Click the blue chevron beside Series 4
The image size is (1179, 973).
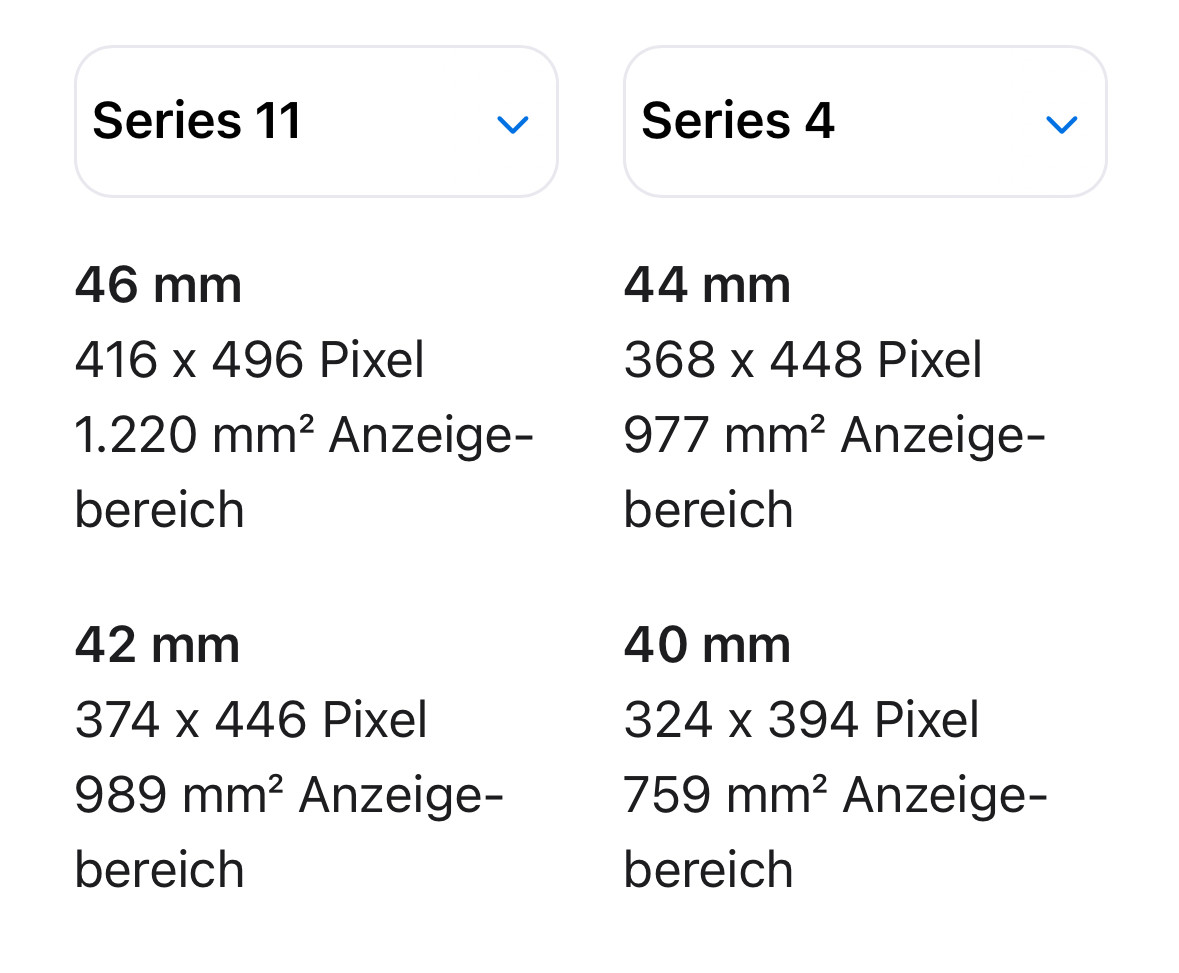pos(1062,124)
